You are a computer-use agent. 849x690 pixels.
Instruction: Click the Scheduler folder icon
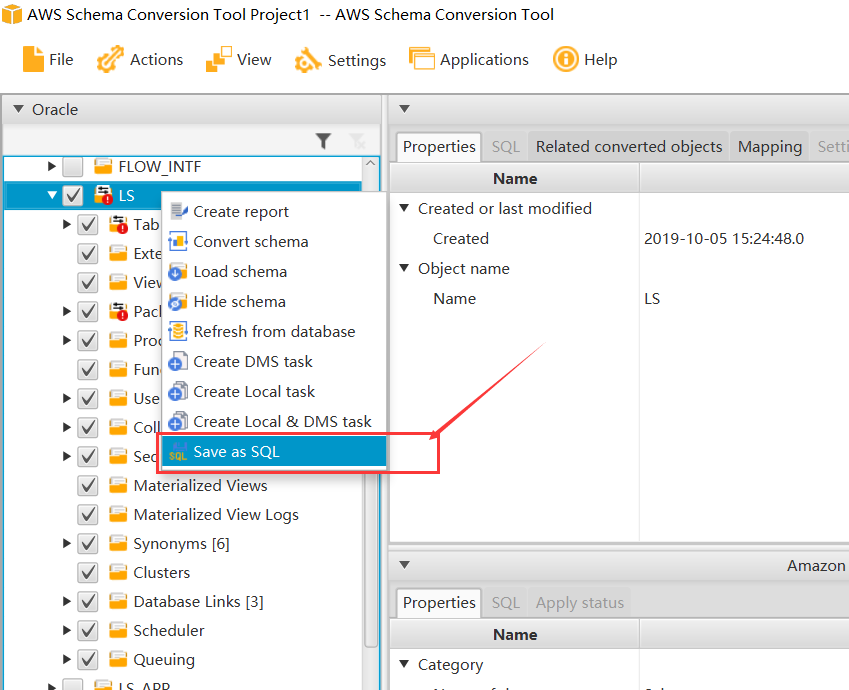118,630
